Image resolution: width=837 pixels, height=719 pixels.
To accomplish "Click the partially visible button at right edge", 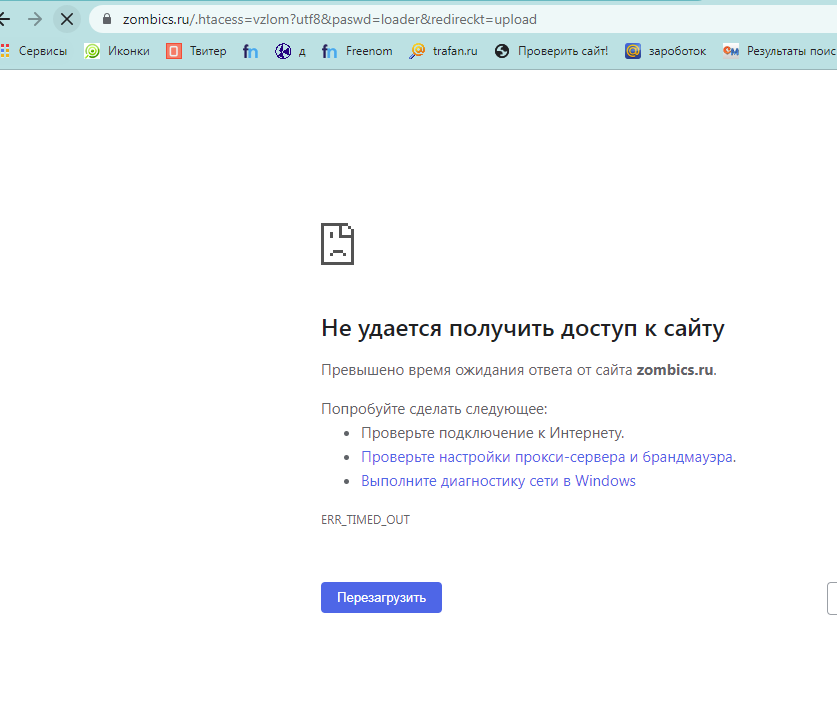I will coord(832,598).
